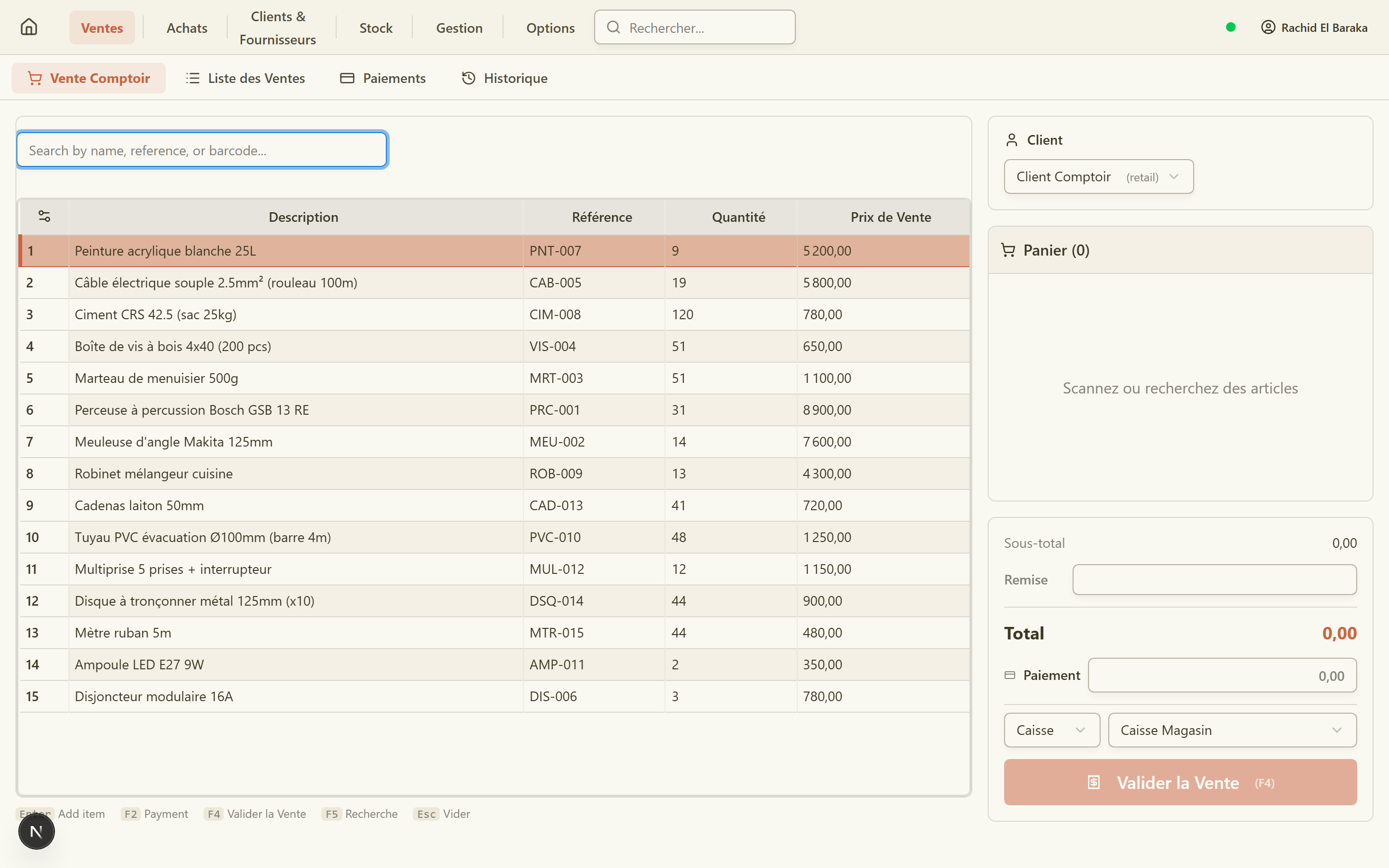
Task: Switch to Paiements tab
Action: click(383, 78)
